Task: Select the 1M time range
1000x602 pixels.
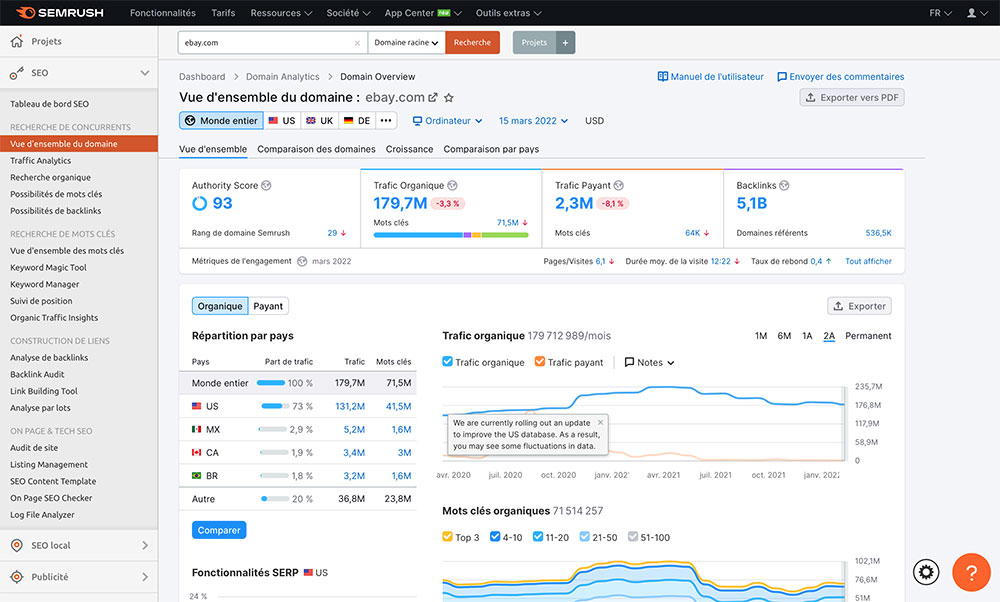Action: point(761,336)
